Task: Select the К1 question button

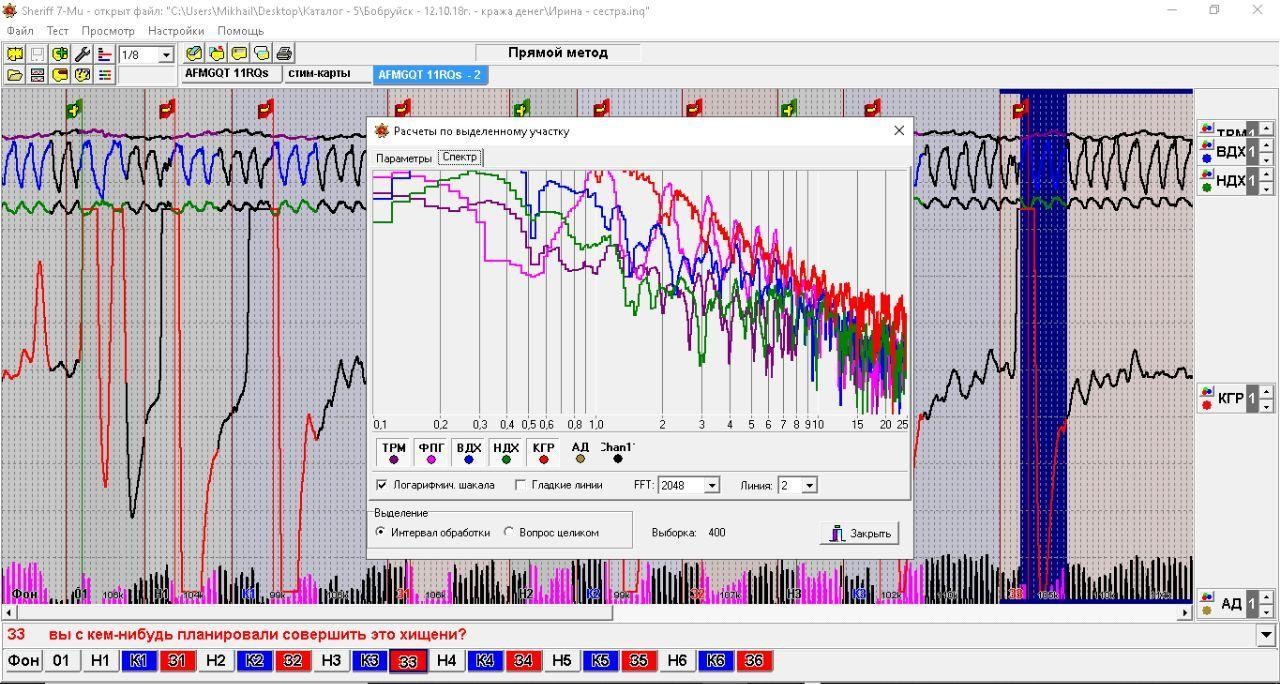Action: (x=138, y=661)
